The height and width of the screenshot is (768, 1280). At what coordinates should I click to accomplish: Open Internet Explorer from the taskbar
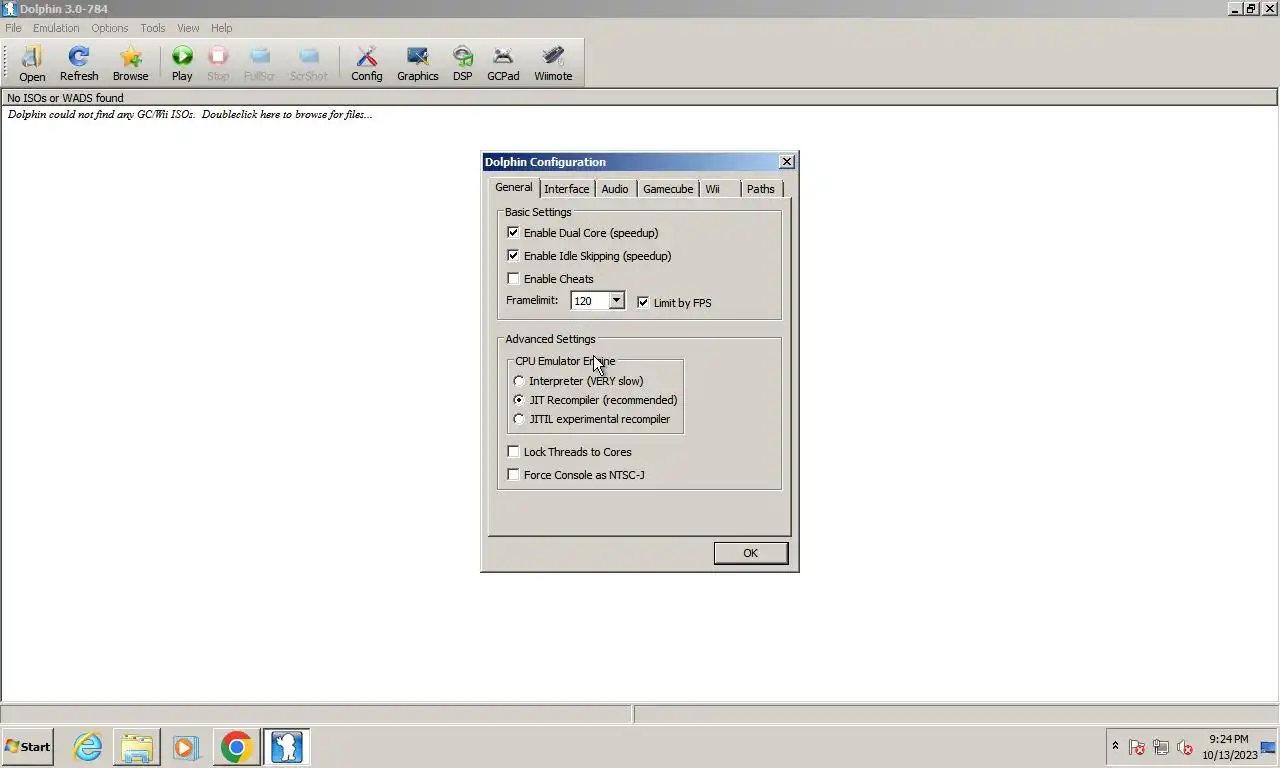88,747
